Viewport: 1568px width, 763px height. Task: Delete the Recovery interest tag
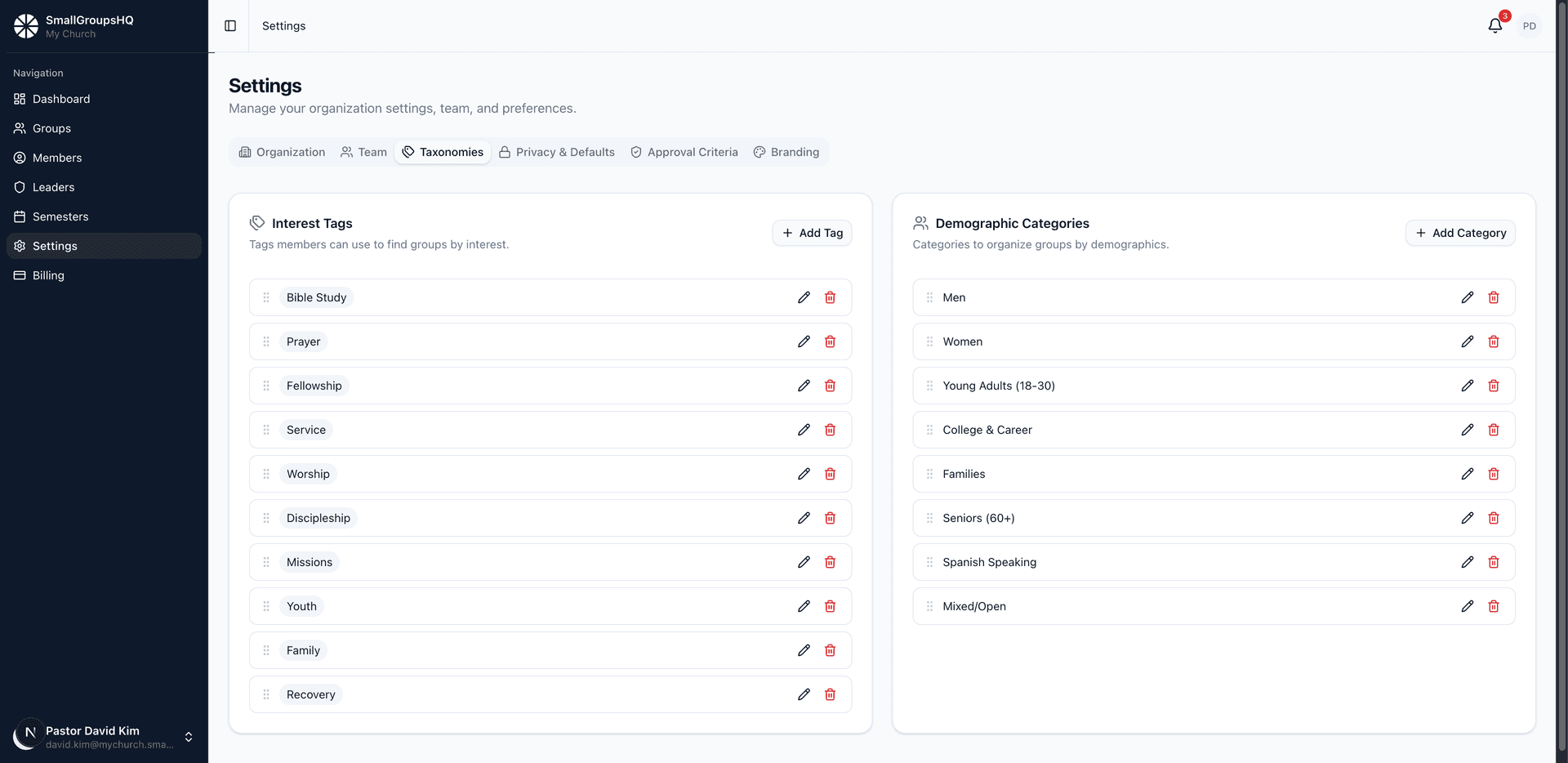tap(831, 694)
